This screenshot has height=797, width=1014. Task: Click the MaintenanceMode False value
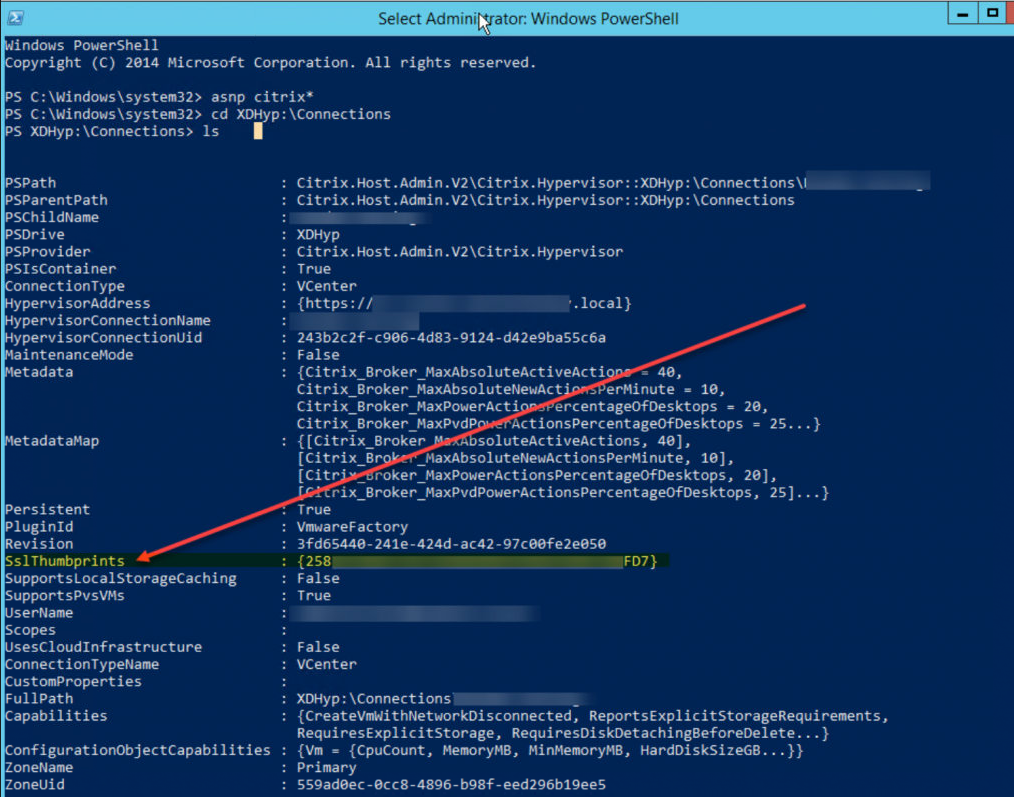318,355
